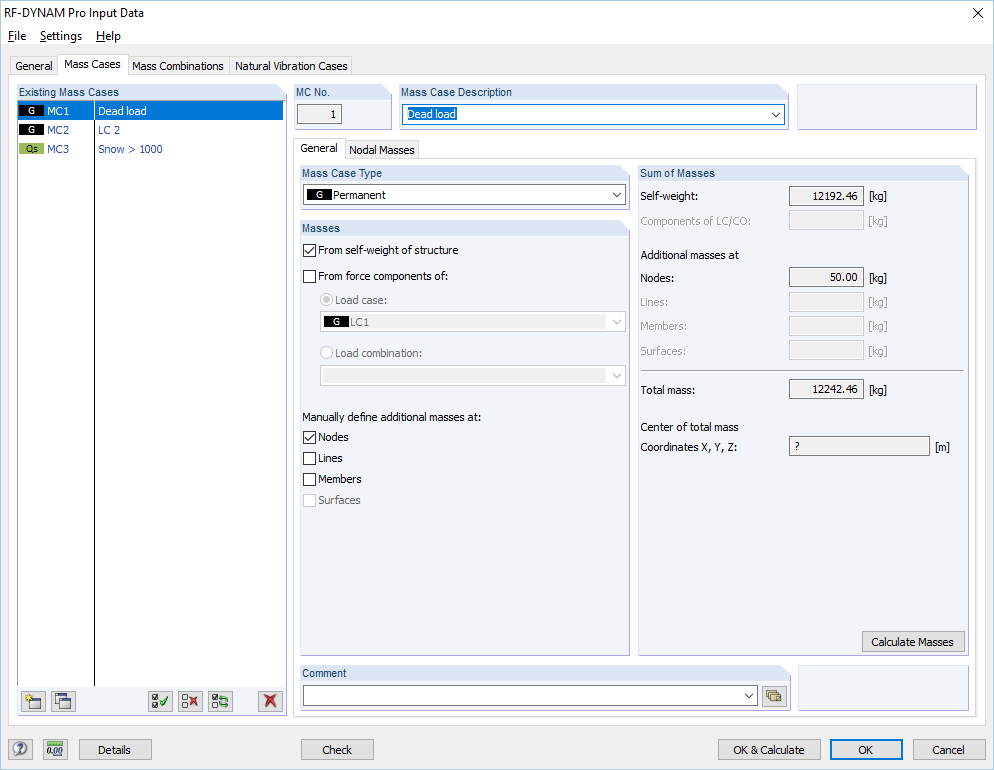Viewport: 994px width, 770px height.
Task: Open the load combination dropdown
Action: [x=617, y=376]
